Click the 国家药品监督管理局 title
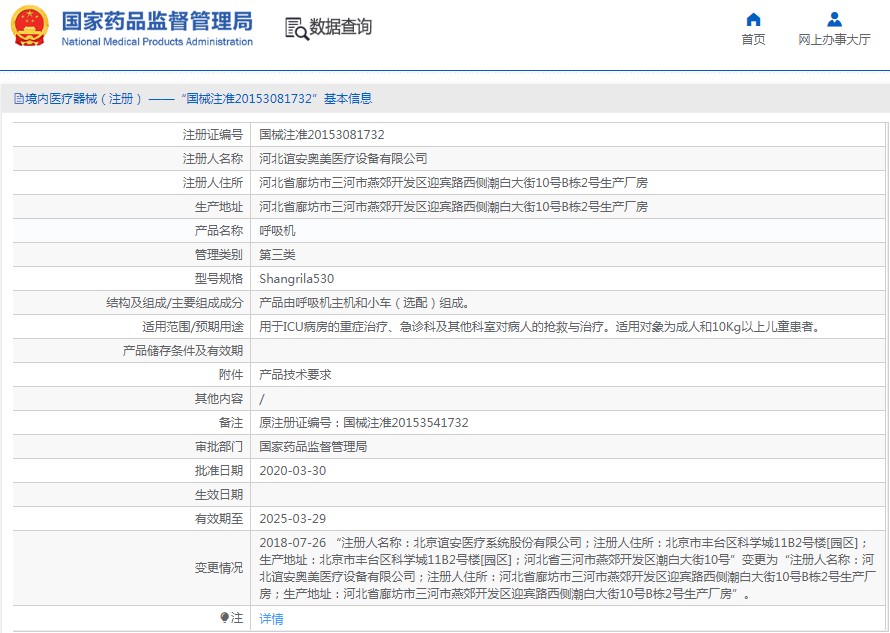The height and width of the screenshot is (633, 890). 157,22
